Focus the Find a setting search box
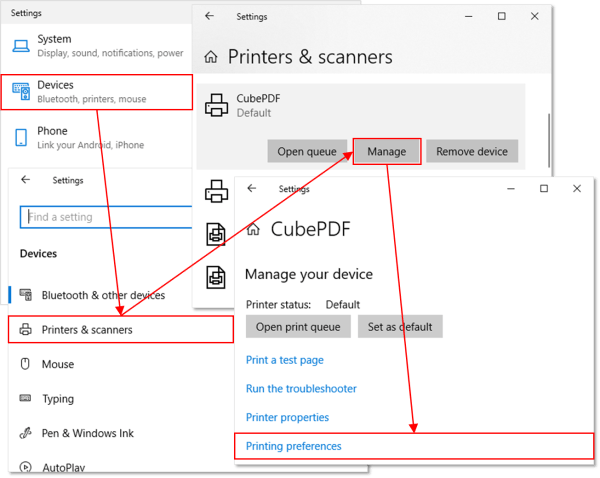This screenshot has height=478, width=600. click(x=106, y=217)
